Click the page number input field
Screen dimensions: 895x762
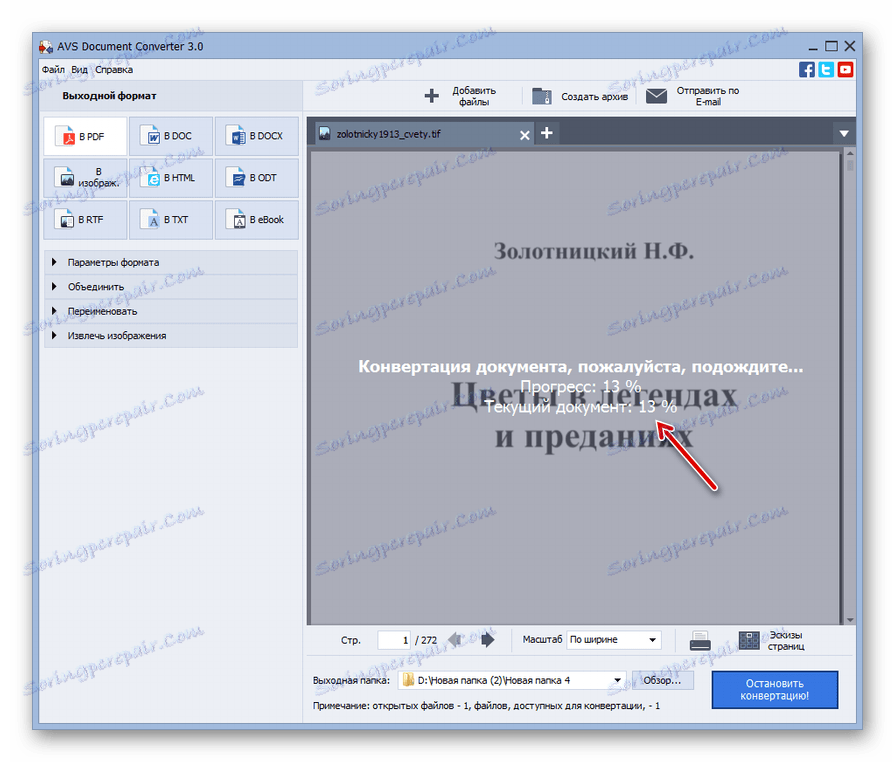pos(394,640)
